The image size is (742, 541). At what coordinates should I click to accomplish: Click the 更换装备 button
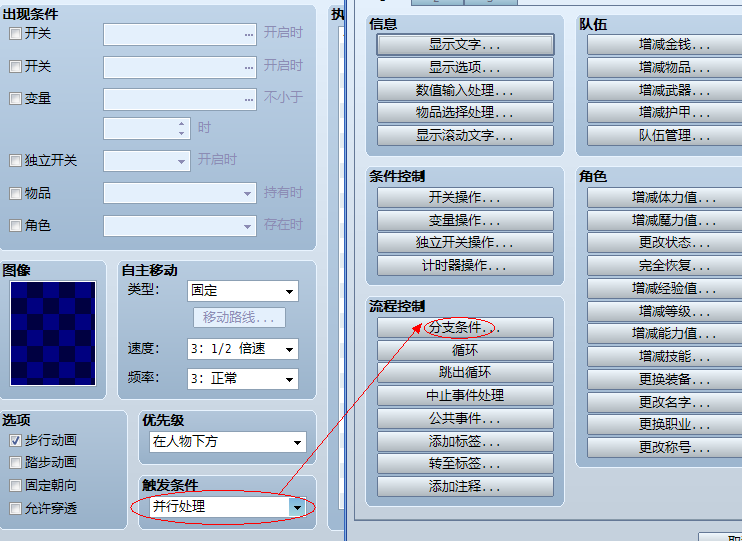[664, 380]
